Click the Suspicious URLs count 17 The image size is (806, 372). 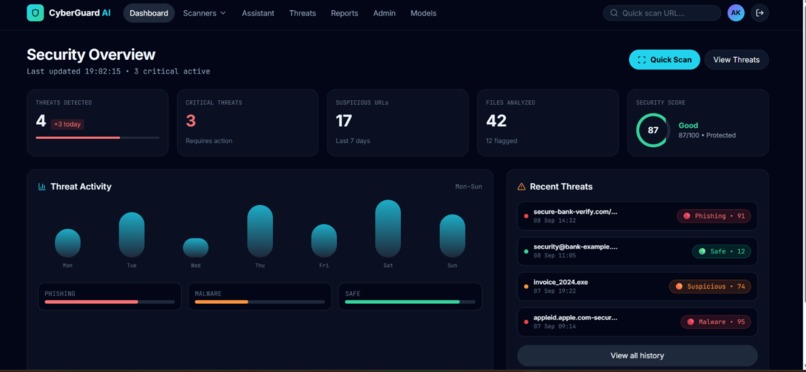(344, 121)
